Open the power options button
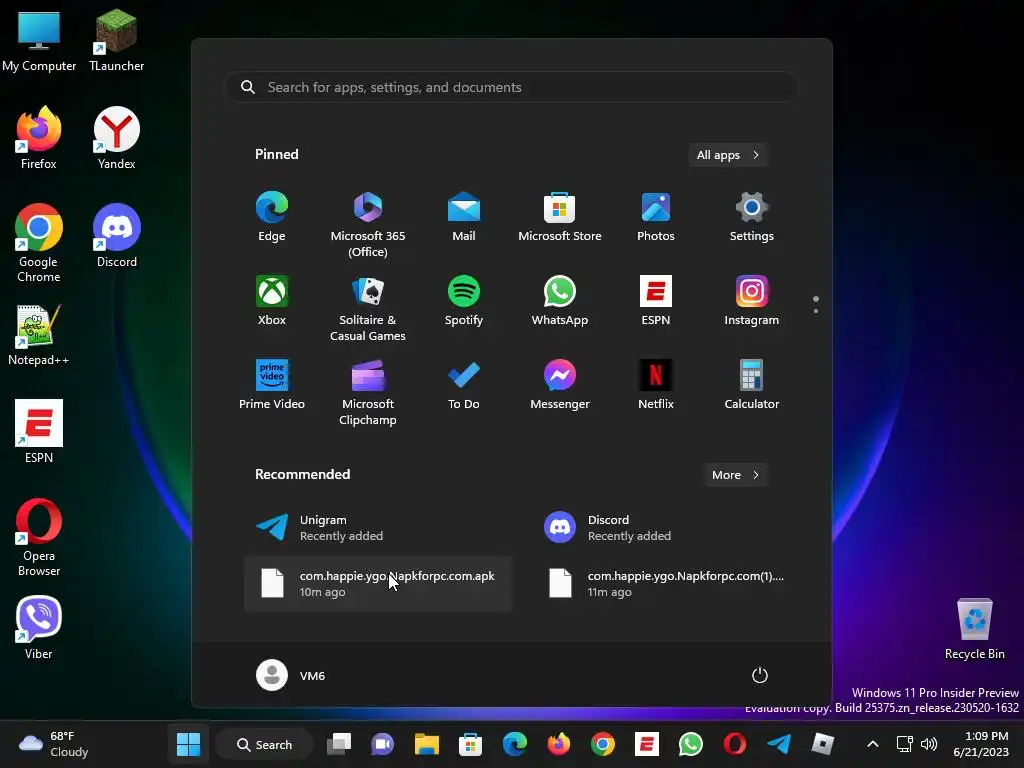 point(760,675)
